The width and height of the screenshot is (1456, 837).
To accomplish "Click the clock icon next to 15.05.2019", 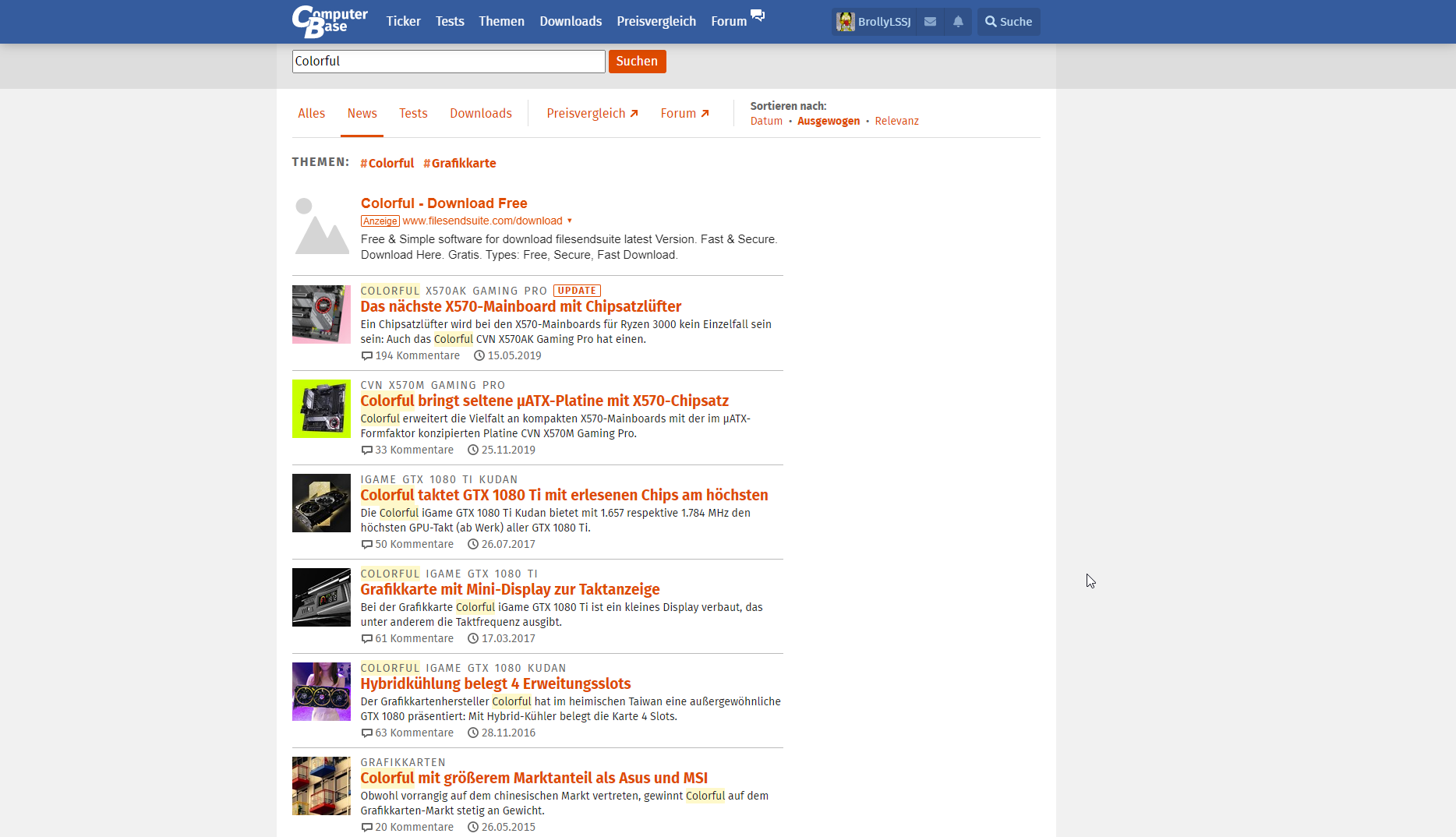I will [x=479, y=355].
